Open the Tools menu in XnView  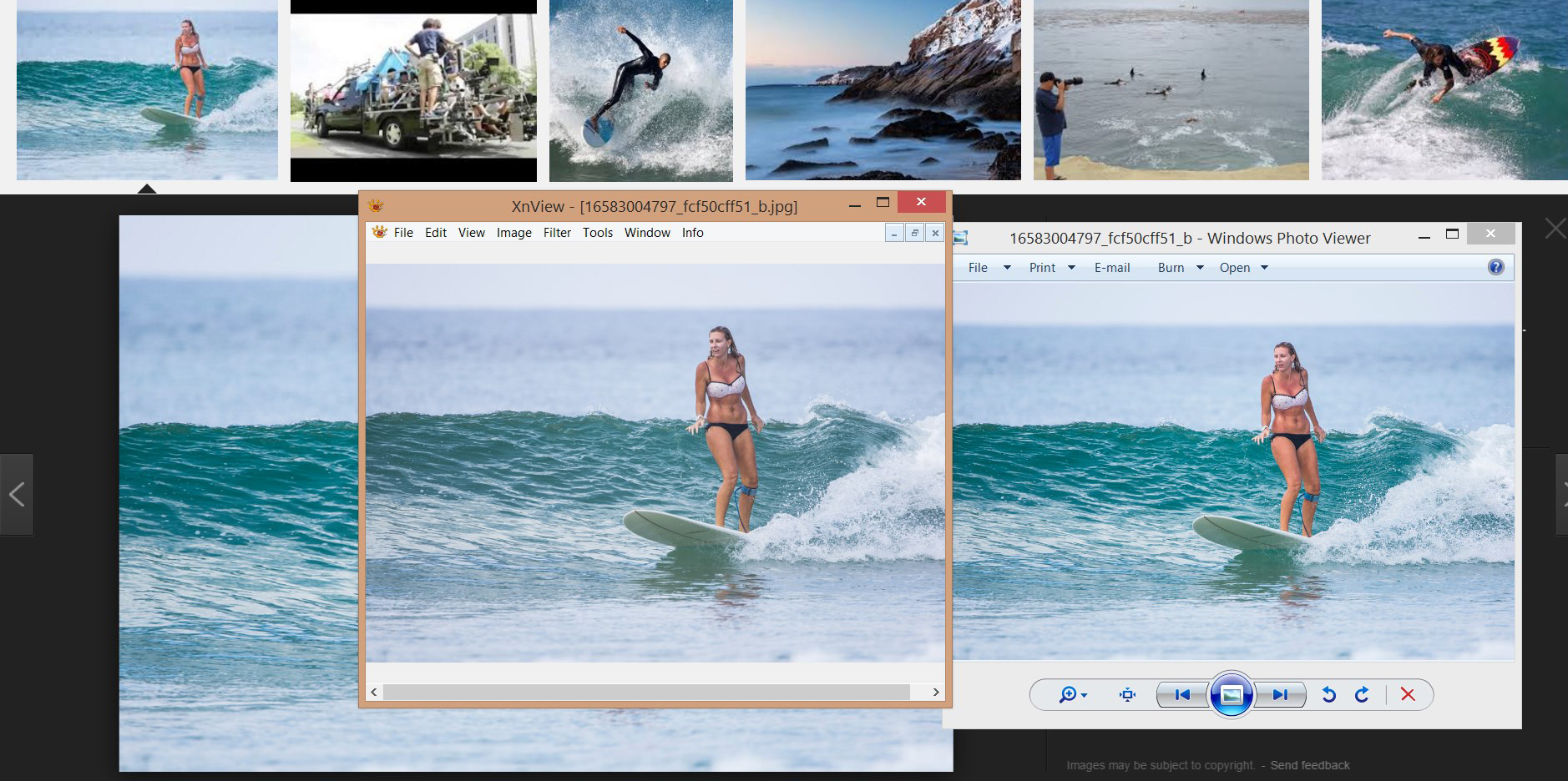(x=598, y=233)
